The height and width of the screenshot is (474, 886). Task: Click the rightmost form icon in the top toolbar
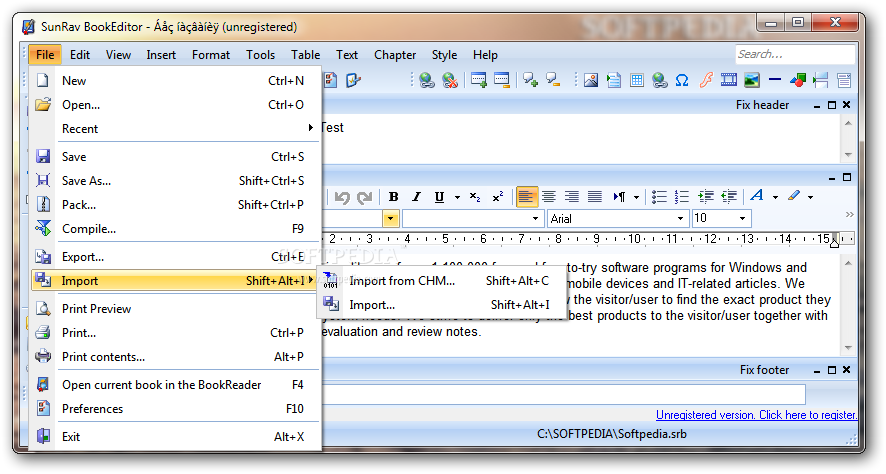[x=844, y=80]
